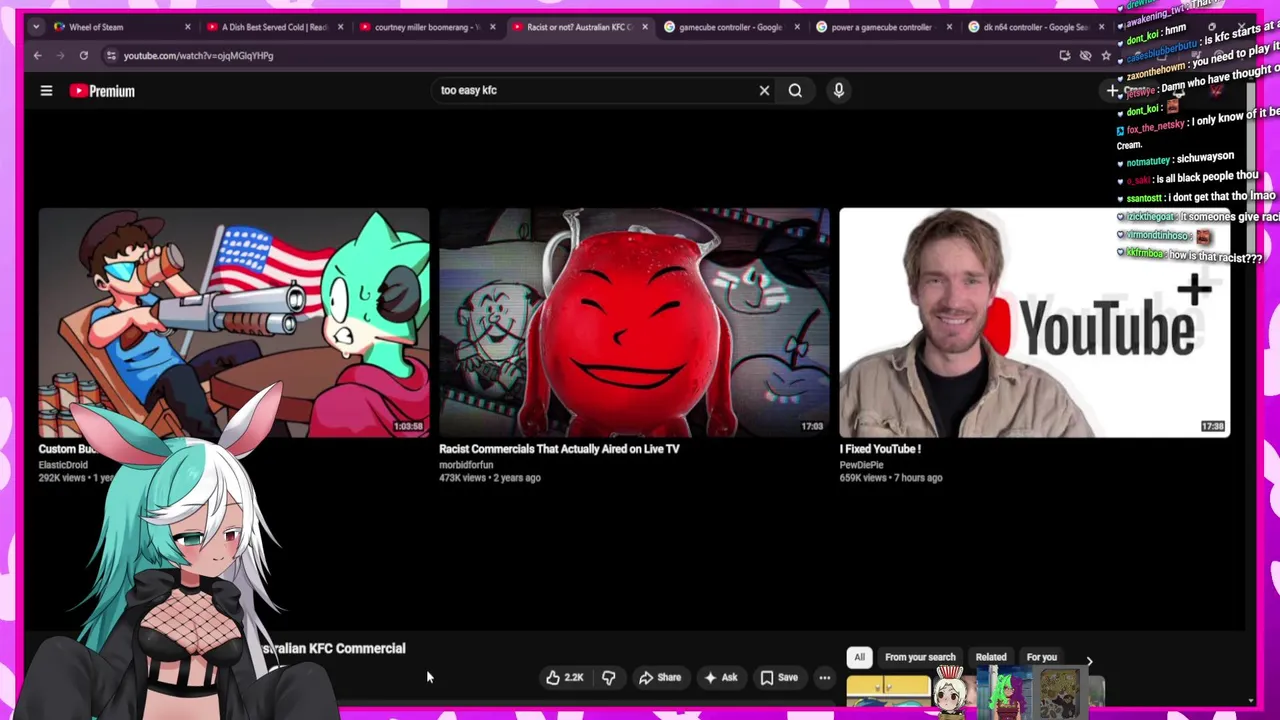Image resolution: width=1280 pixels, height=720 pixels.
Task: Close the 'Wheel of Steam' tab
Action: pos(187,27)
